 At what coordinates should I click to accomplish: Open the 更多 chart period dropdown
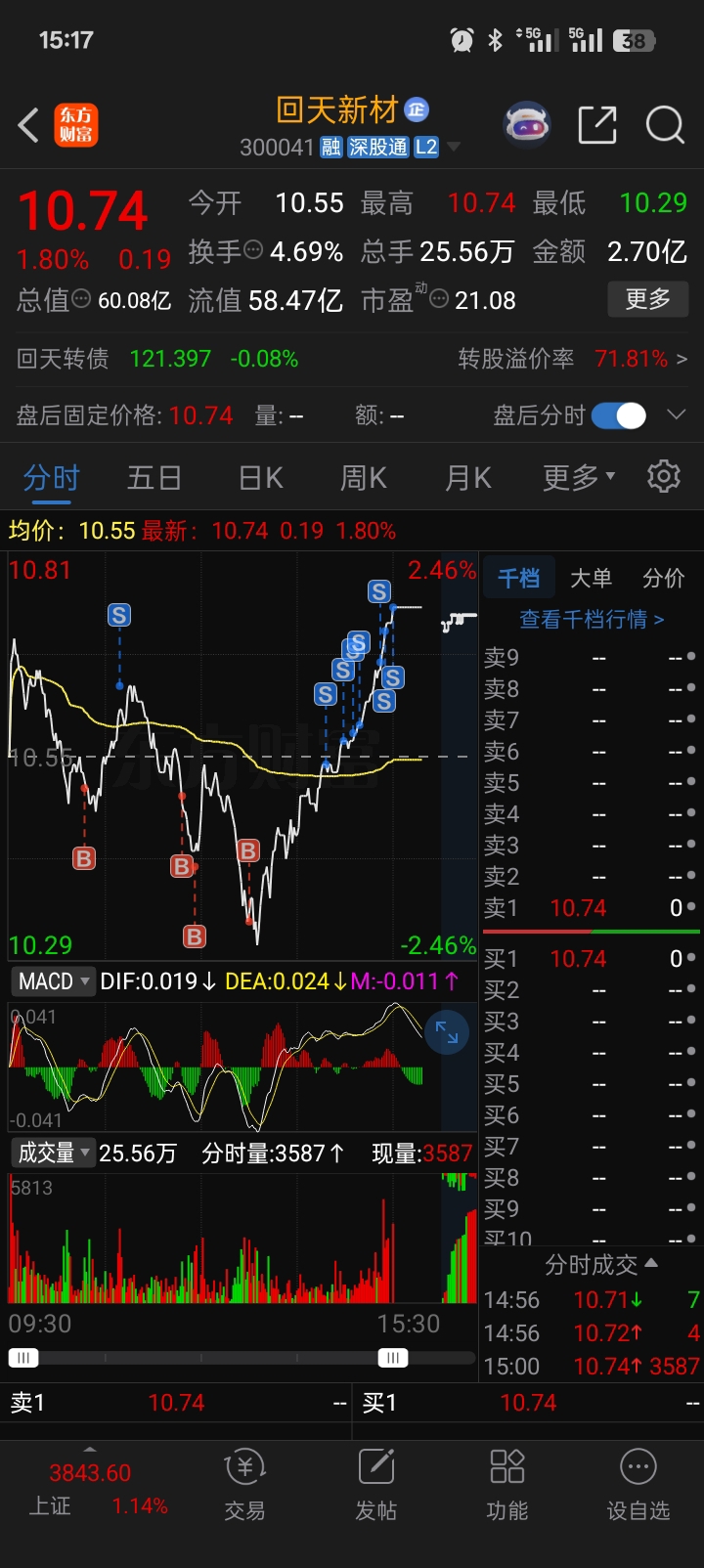click(579, 477)
